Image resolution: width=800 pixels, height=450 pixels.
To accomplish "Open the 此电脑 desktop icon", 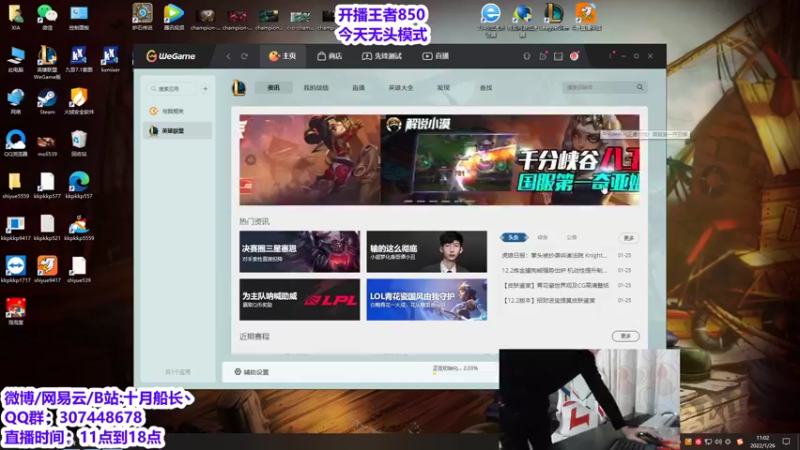I will (x=15, y=59).
